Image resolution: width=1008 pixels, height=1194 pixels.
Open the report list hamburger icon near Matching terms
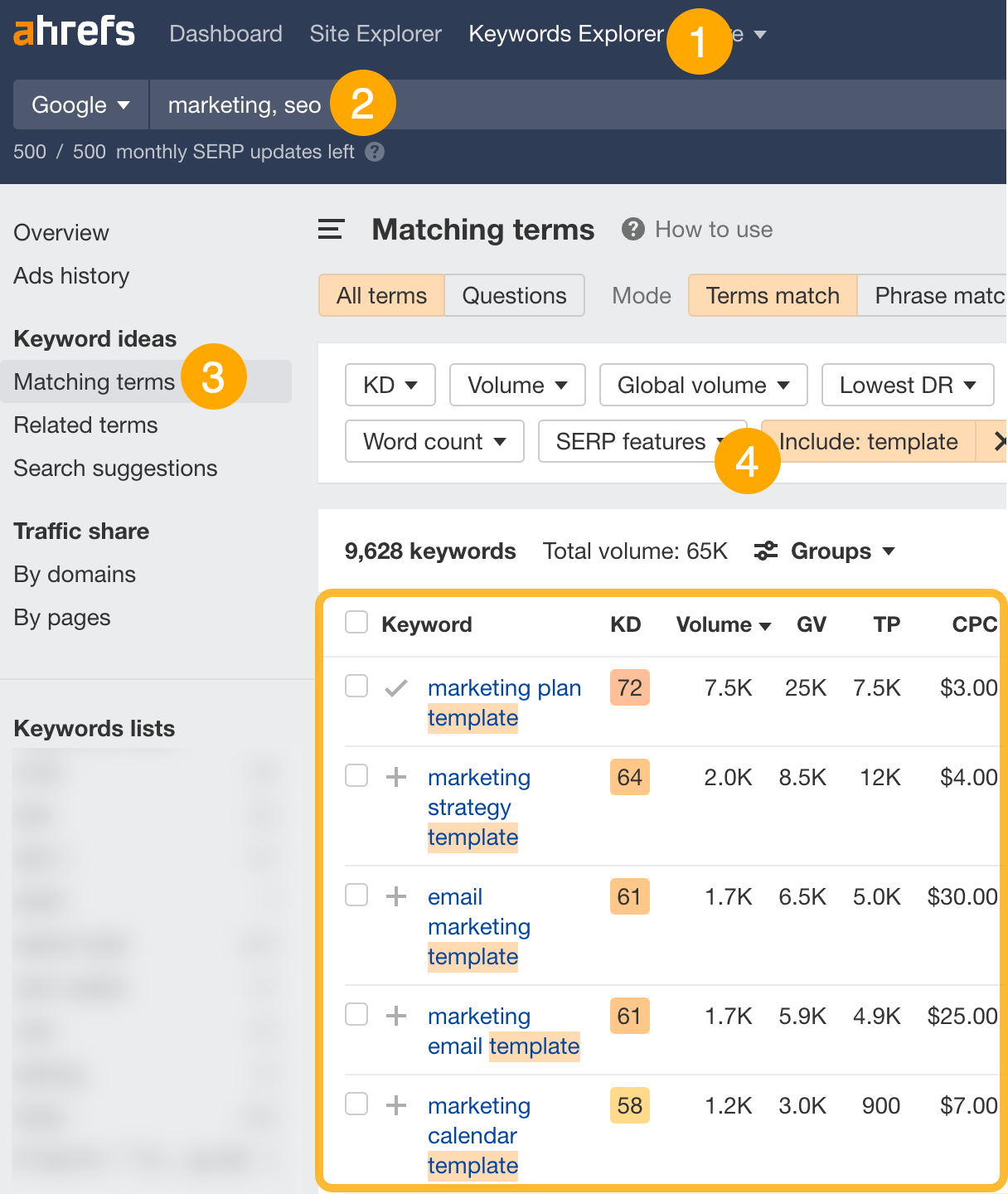click(x=329, y=230)
